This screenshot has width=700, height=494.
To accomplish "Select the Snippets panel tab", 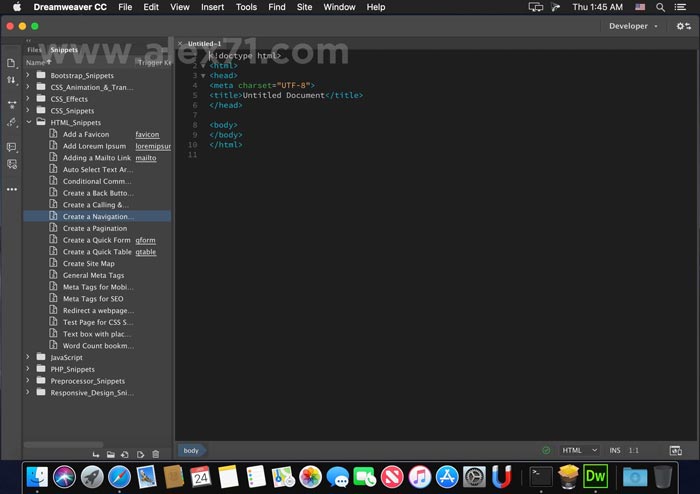I will pos(64,50).
